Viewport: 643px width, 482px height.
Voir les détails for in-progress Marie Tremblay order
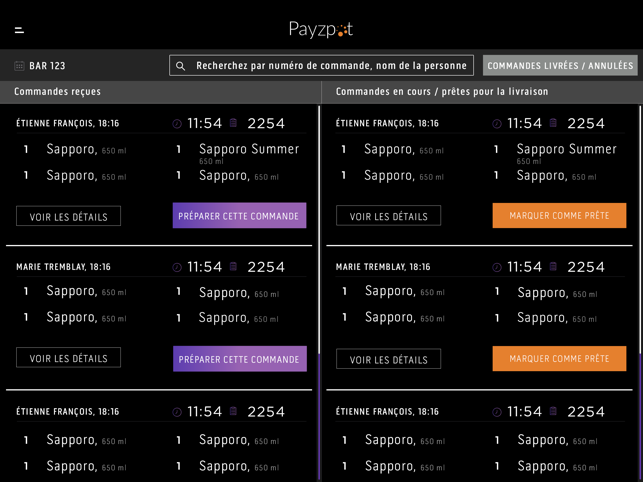click(388, 359)
